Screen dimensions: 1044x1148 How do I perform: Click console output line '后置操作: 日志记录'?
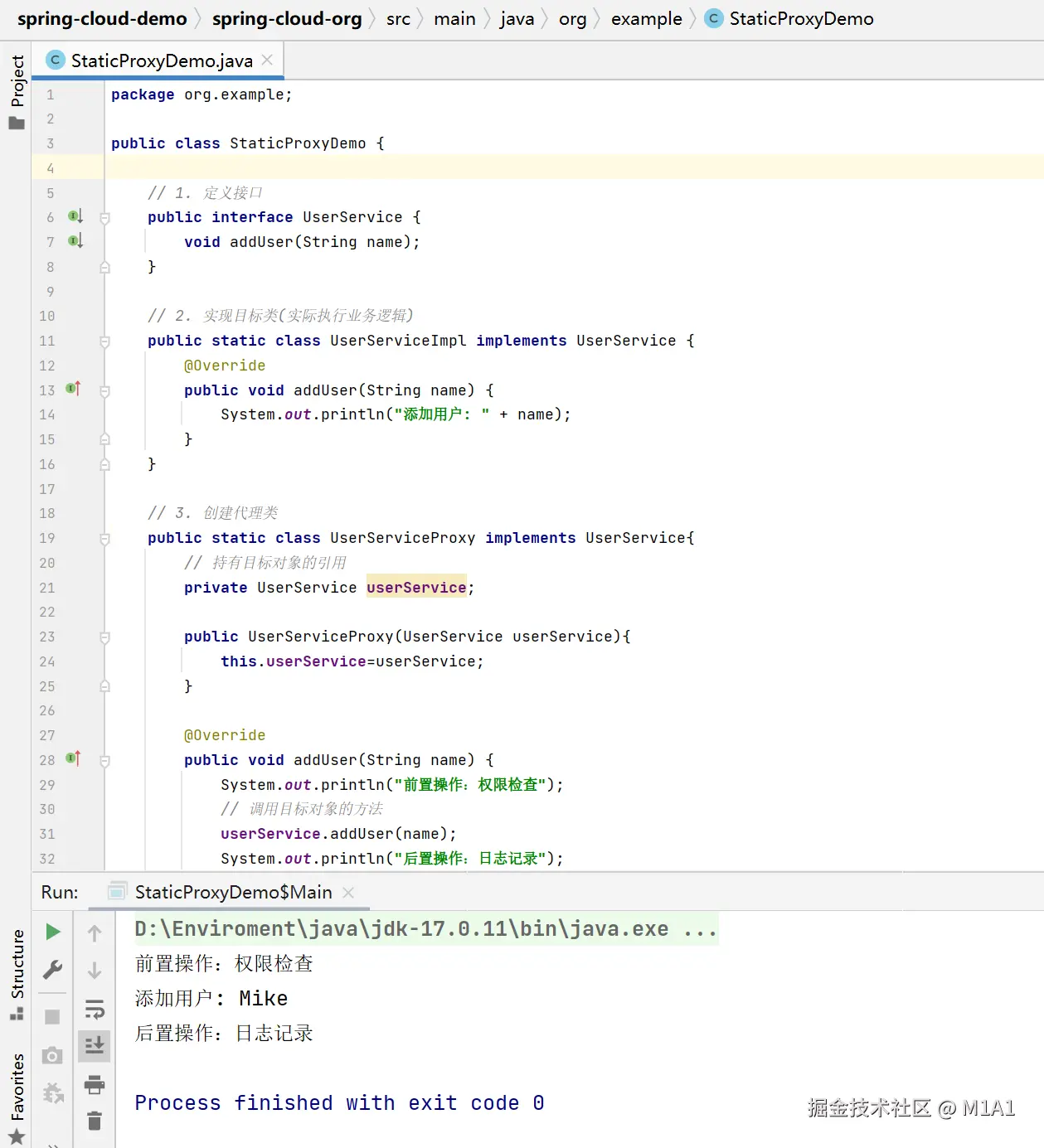coord(224,1034)
